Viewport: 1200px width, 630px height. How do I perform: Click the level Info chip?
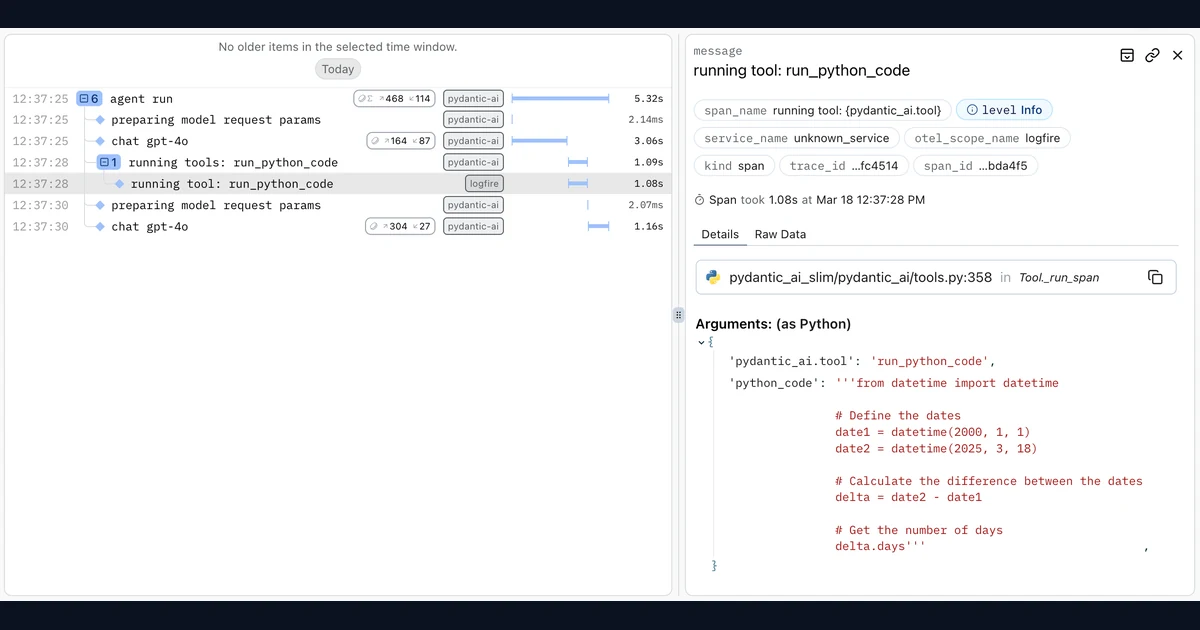click(x=1004, y=110)
